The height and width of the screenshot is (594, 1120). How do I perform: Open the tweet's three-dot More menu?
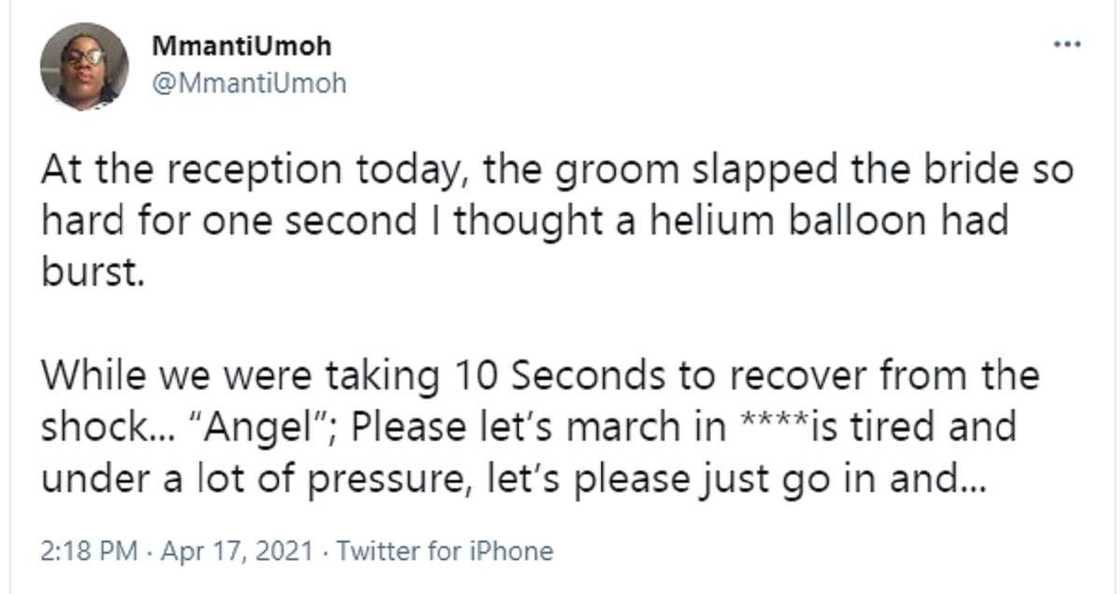1067,45
